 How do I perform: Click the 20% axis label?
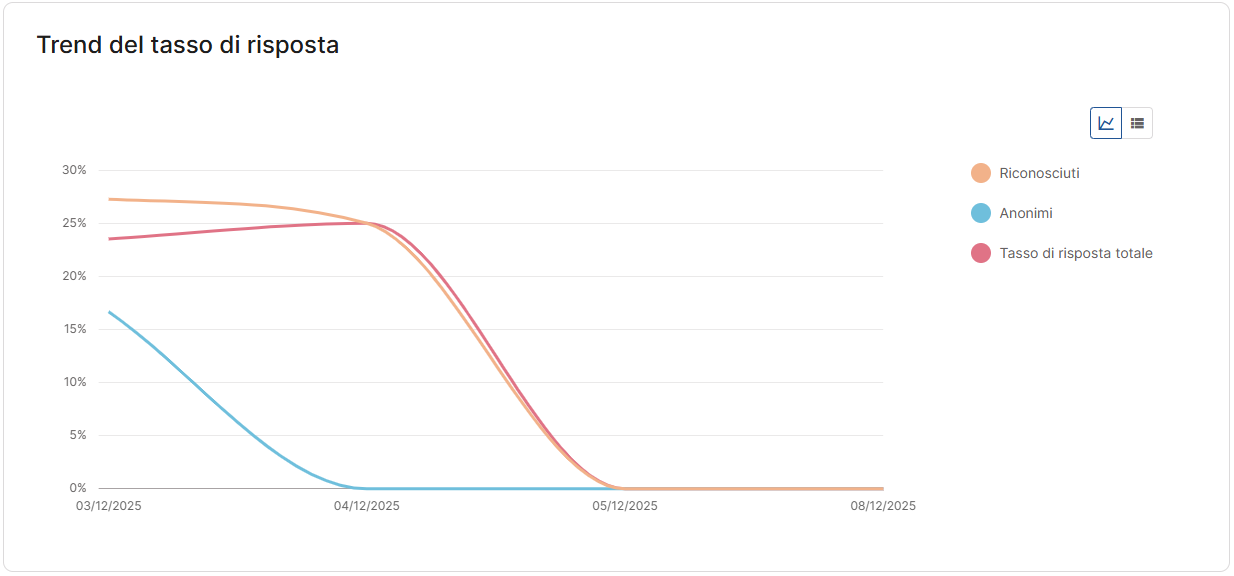(74, 276)
